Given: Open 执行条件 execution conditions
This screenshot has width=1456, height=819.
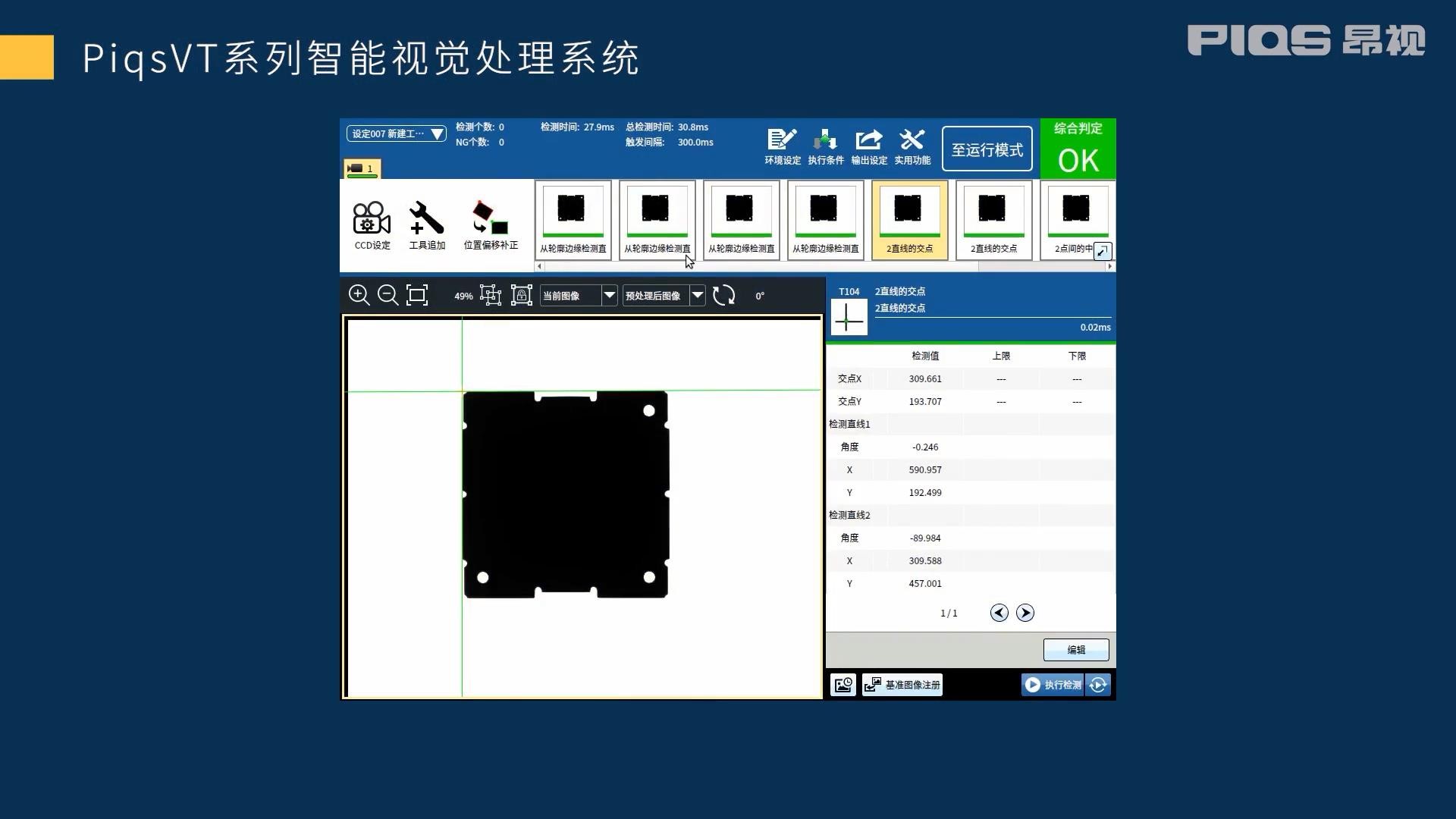Looking at the screenshot, I should click(x=825, y=147).
